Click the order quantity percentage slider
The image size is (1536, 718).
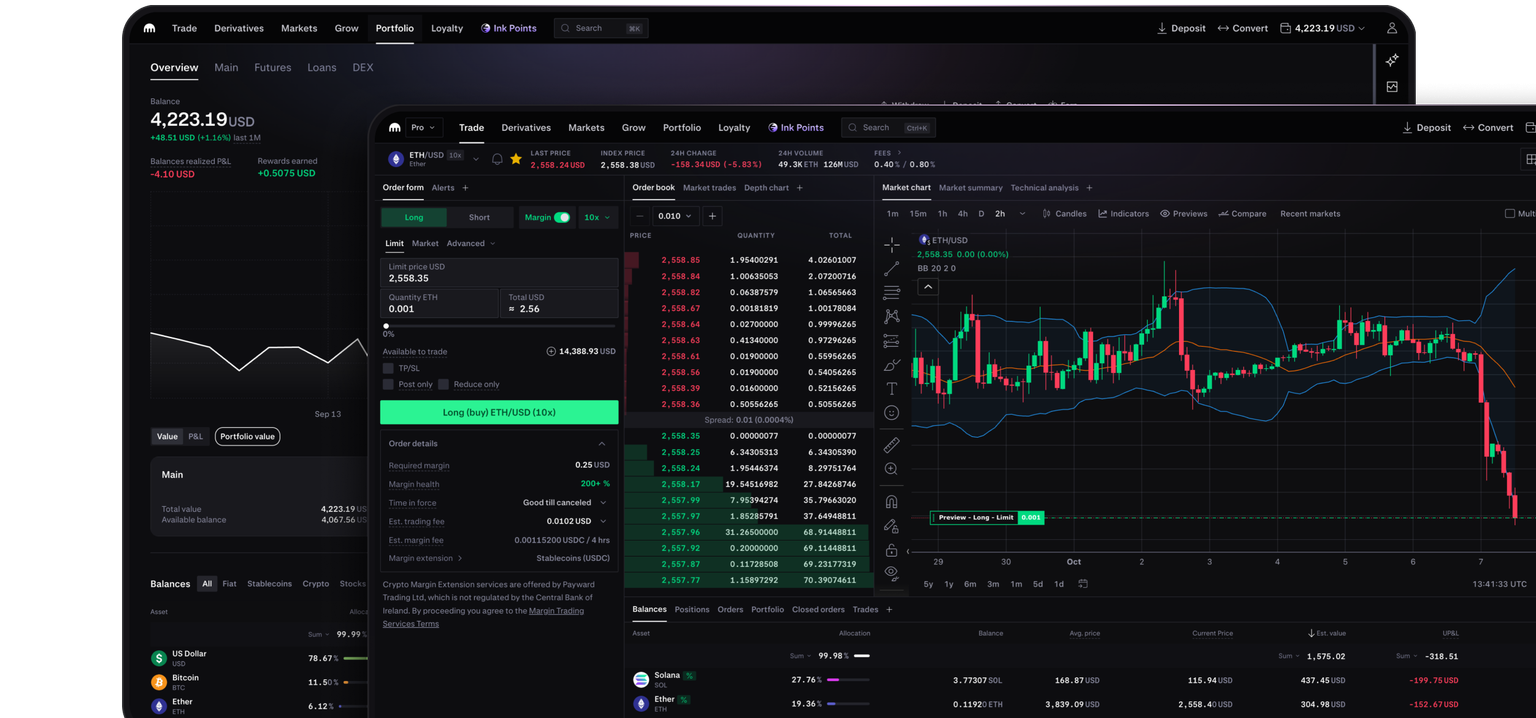(x=499, y=326)
